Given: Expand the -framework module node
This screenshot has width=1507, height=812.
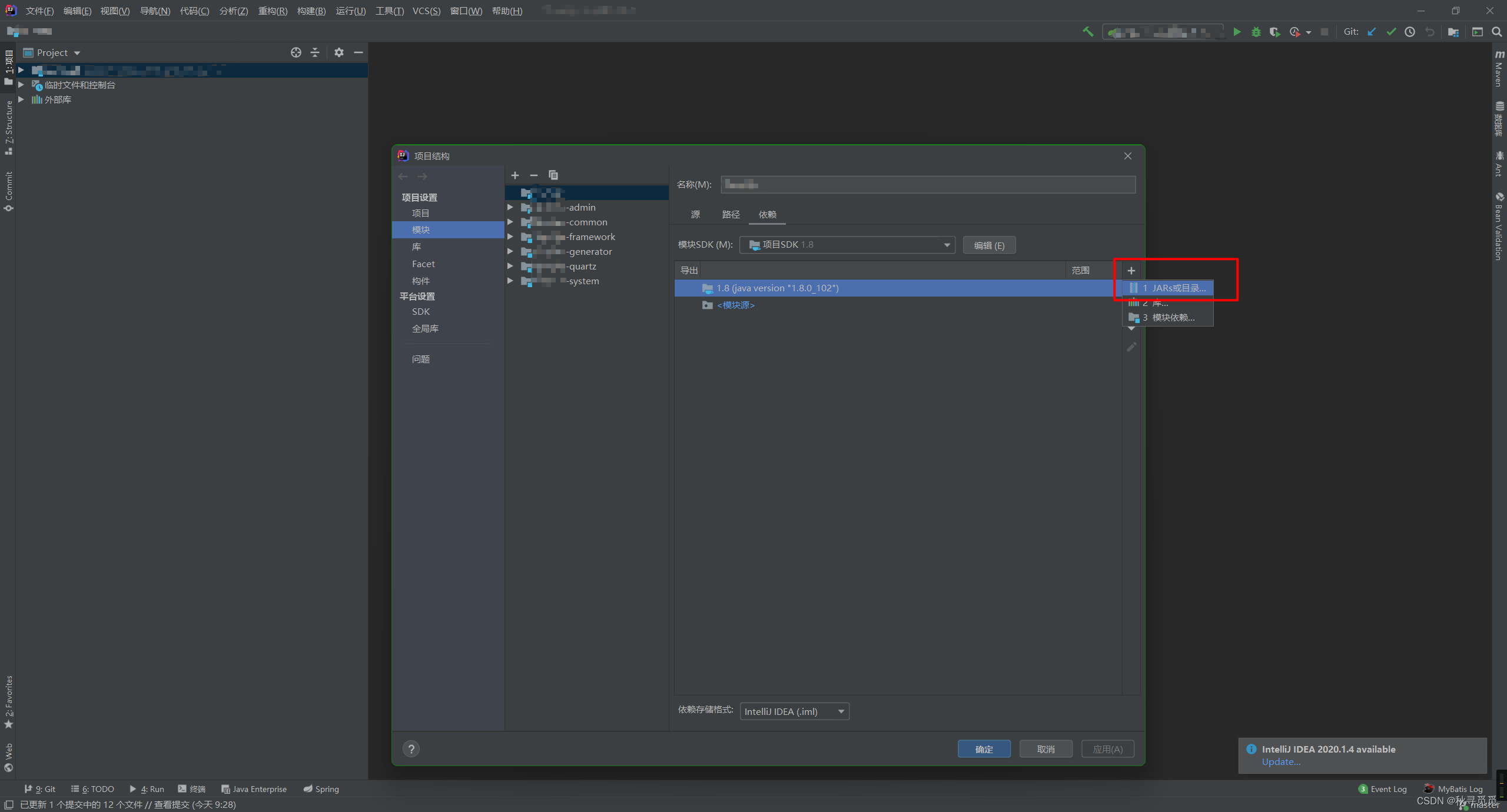Looking at the screenshot, I should pyautogui.click(x=510, y=237).
